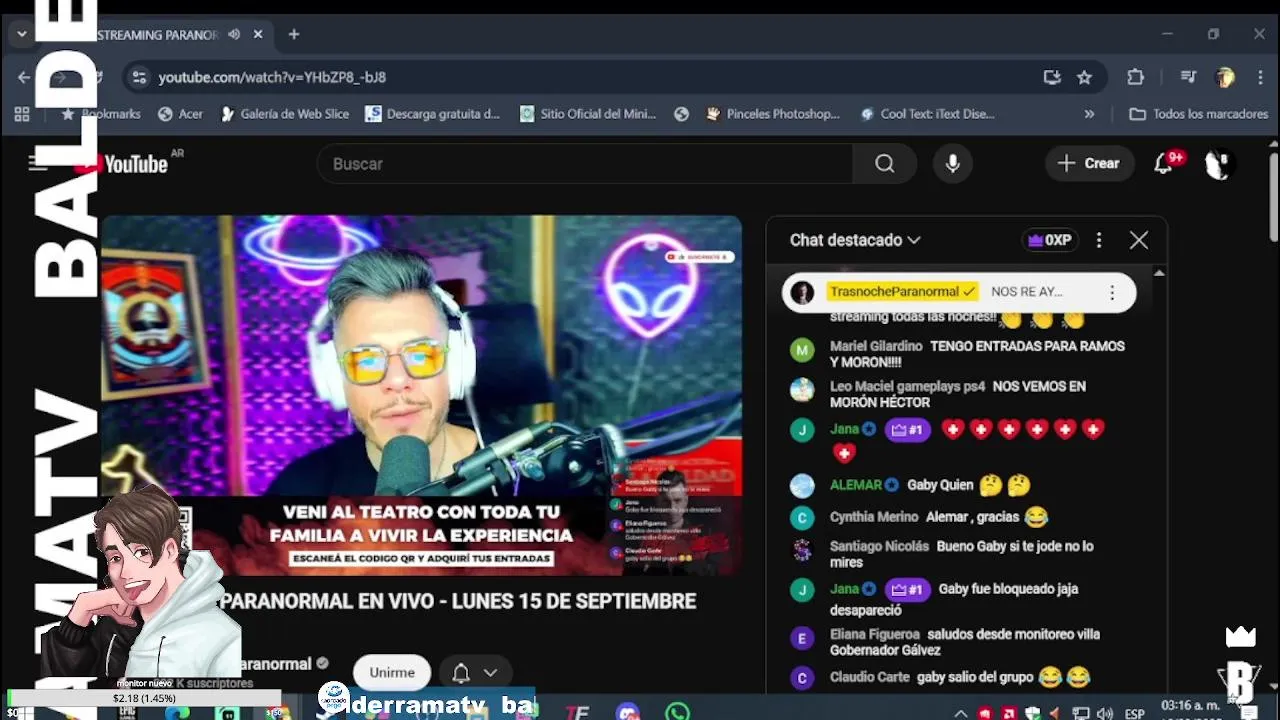This screenshot has width=1280, height=720.
Task: Open the chat three-dot options menu
Action: coord(1099,240)
